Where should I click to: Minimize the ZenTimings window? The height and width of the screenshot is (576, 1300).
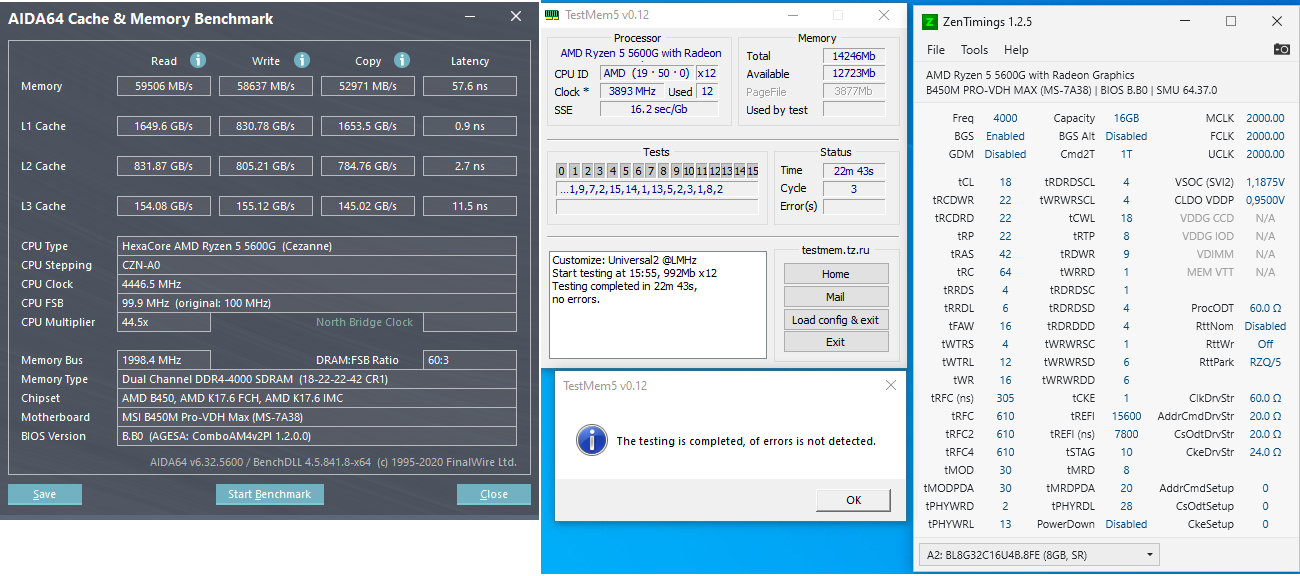[1185, 21]
